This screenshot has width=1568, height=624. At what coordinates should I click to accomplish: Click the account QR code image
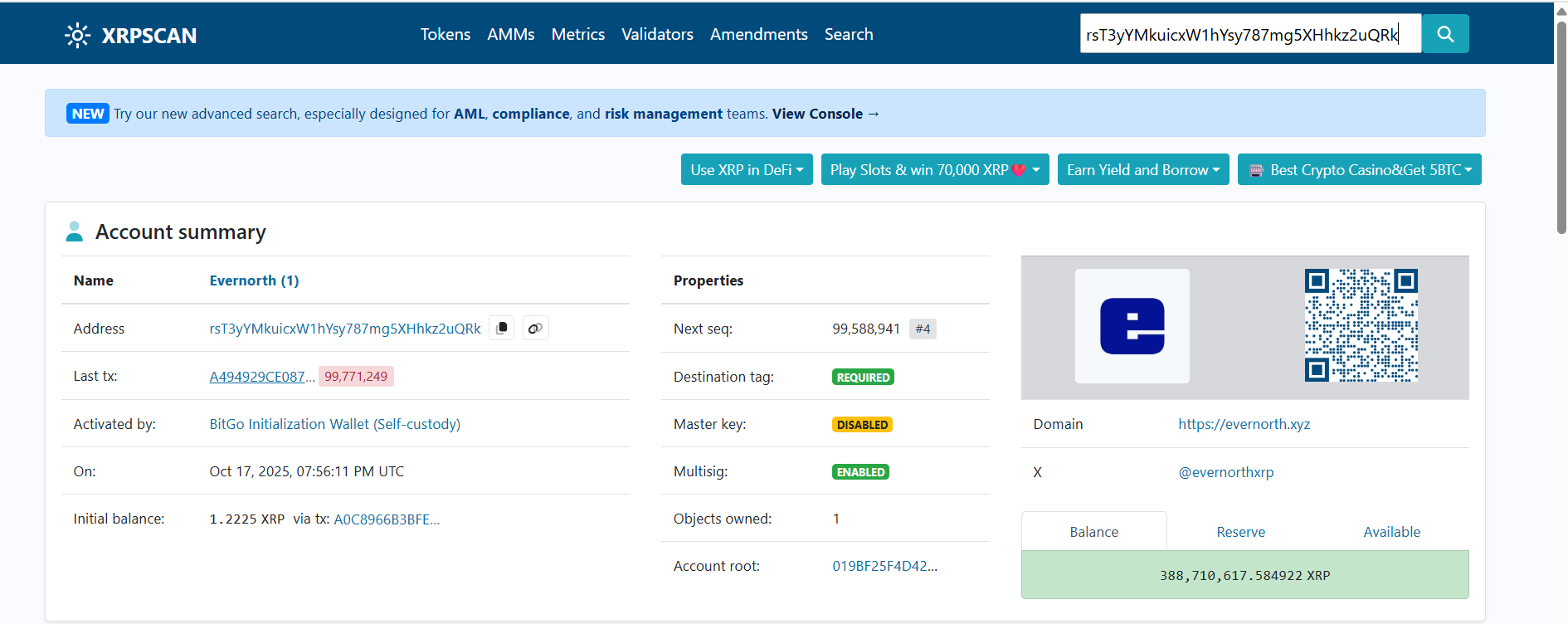point(1361,325)
